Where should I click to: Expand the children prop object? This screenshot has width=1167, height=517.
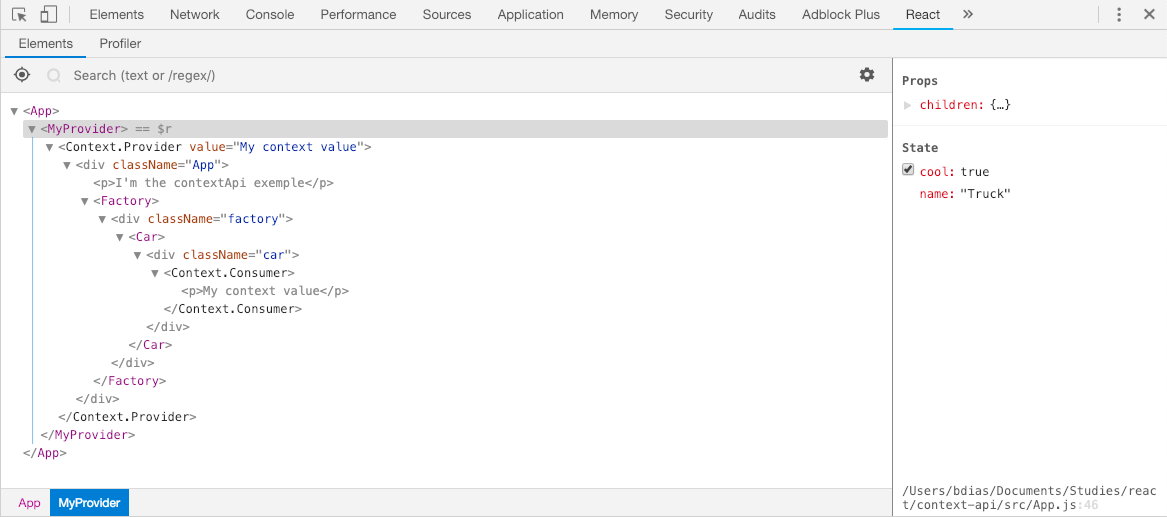click(907, 105)
